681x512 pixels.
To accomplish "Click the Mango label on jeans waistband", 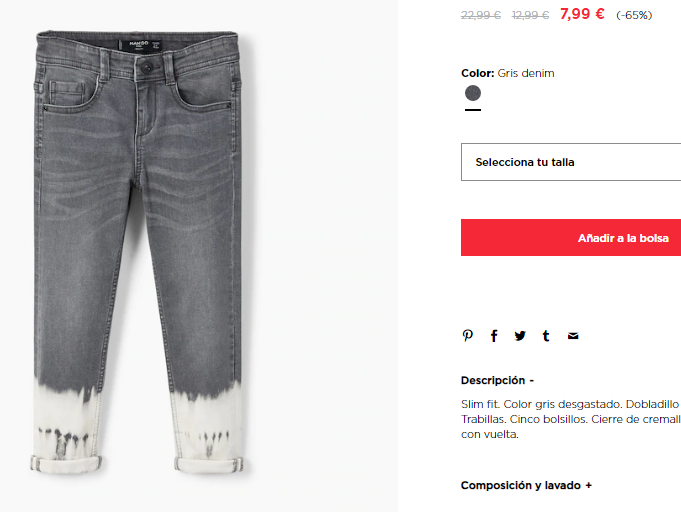I will [x=141, y=45].
